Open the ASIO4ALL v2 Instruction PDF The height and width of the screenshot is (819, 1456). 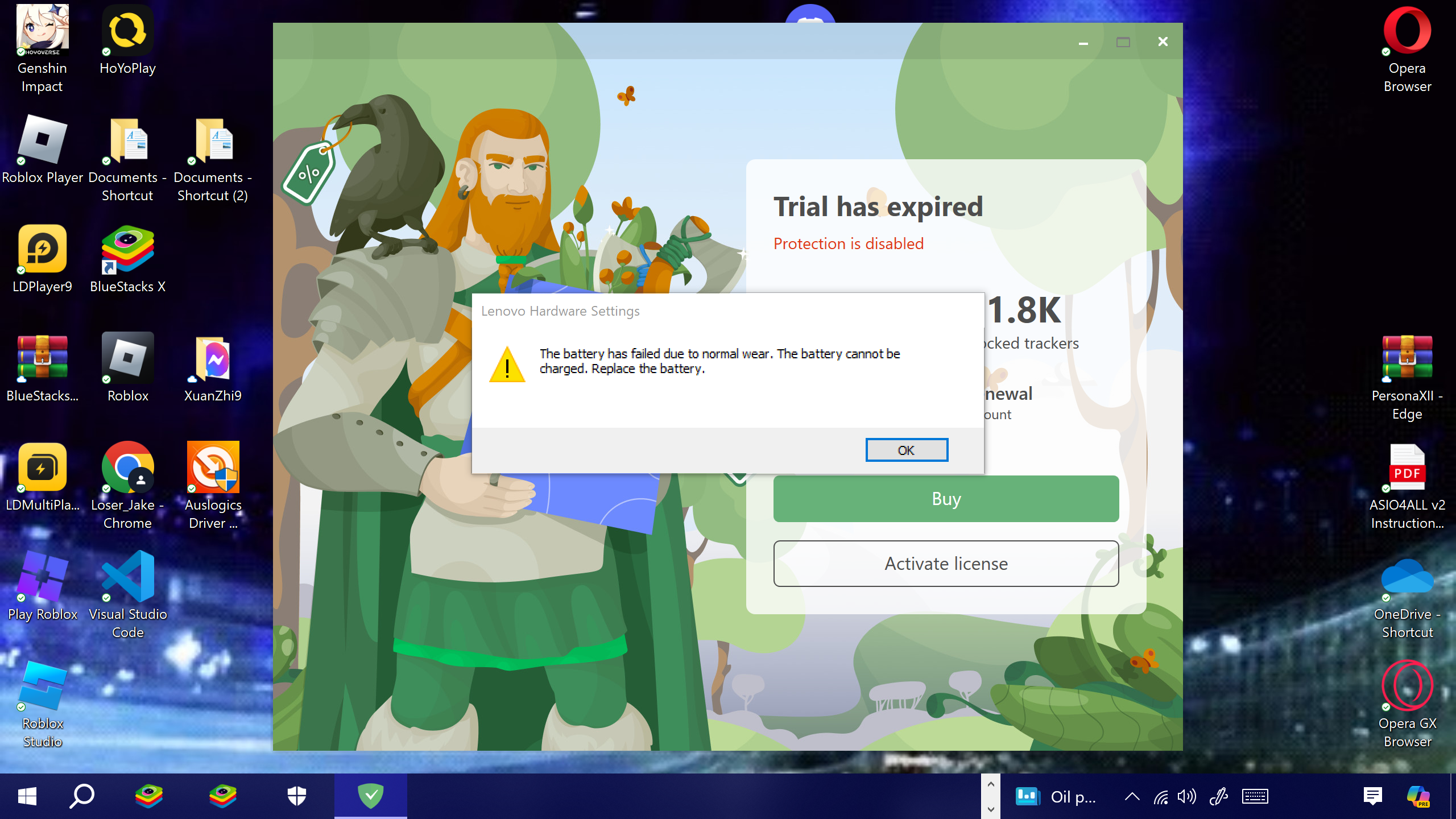coord(1407,468)
